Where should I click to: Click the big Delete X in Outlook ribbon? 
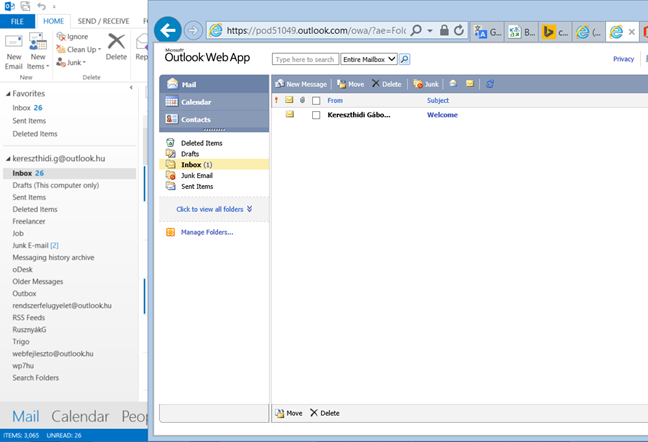coord(116,47)
